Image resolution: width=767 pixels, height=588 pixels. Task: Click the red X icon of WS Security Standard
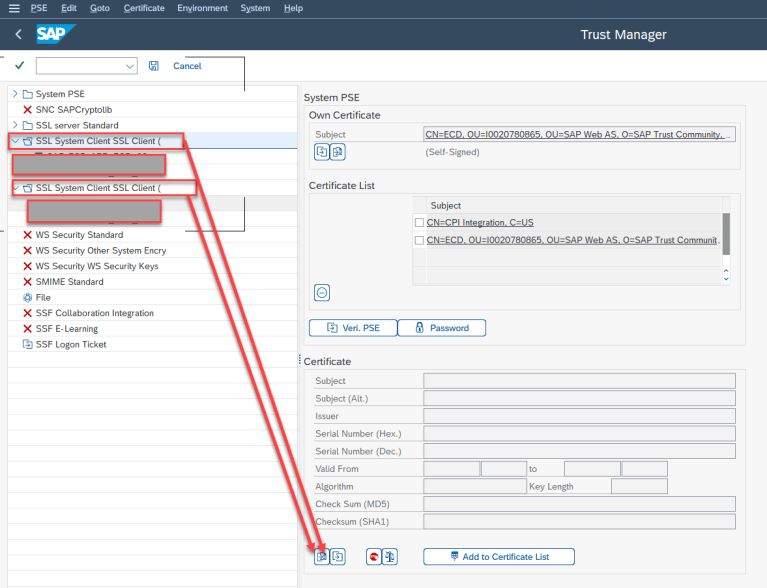(27, 235)
